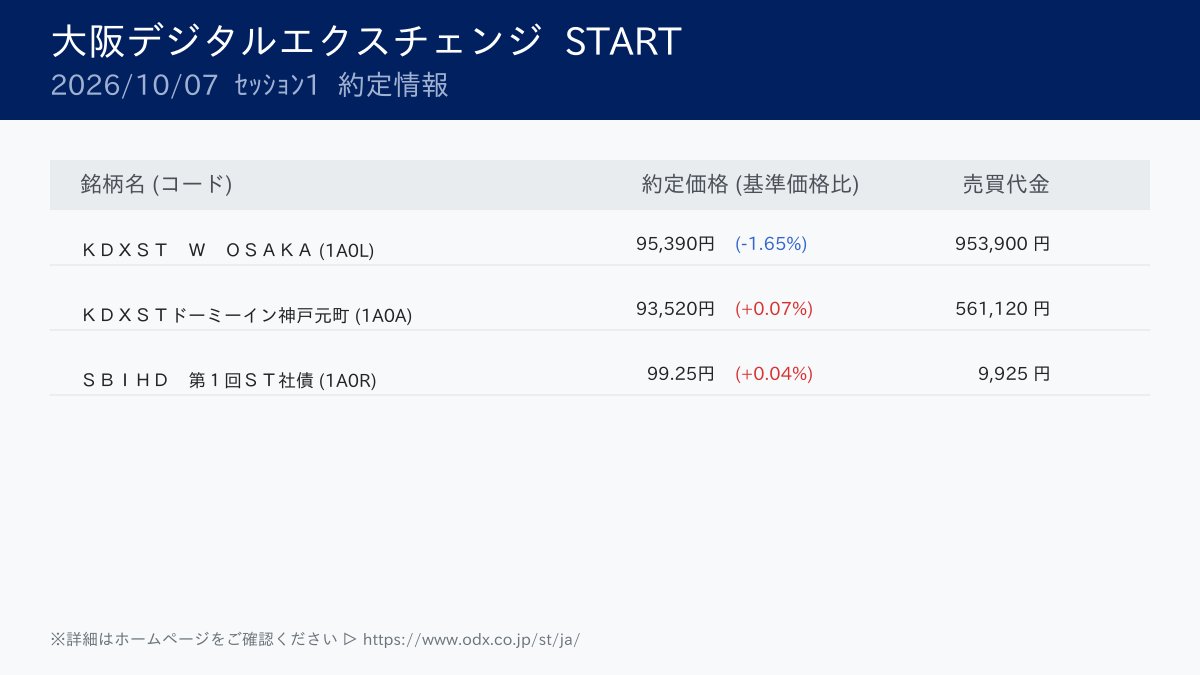
Task: Click the 大阪デジタルエクスチェンジ START title
Action: coord(366,41)
